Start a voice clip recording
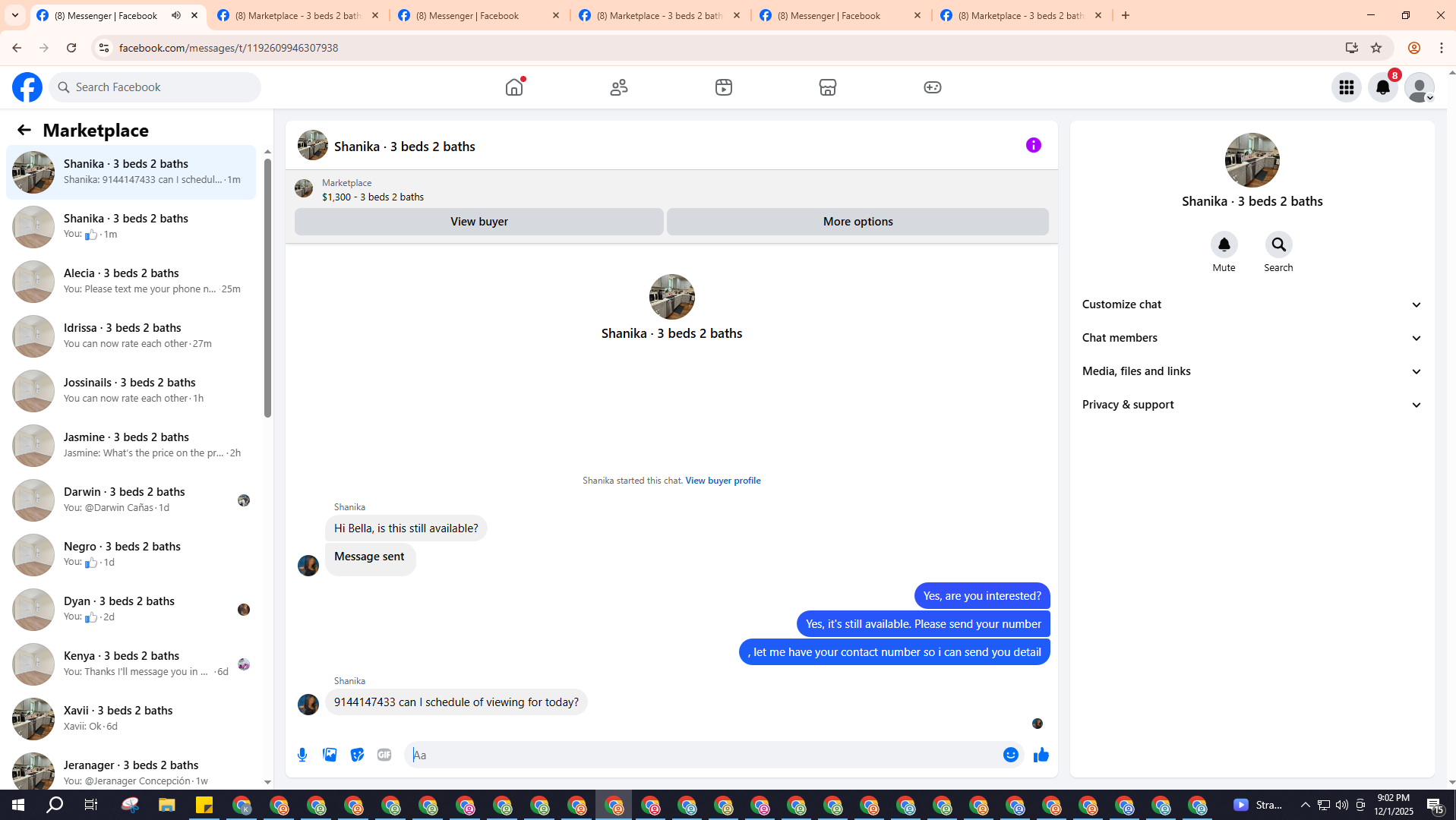The image size is (1456, 820). pos(302,755)
